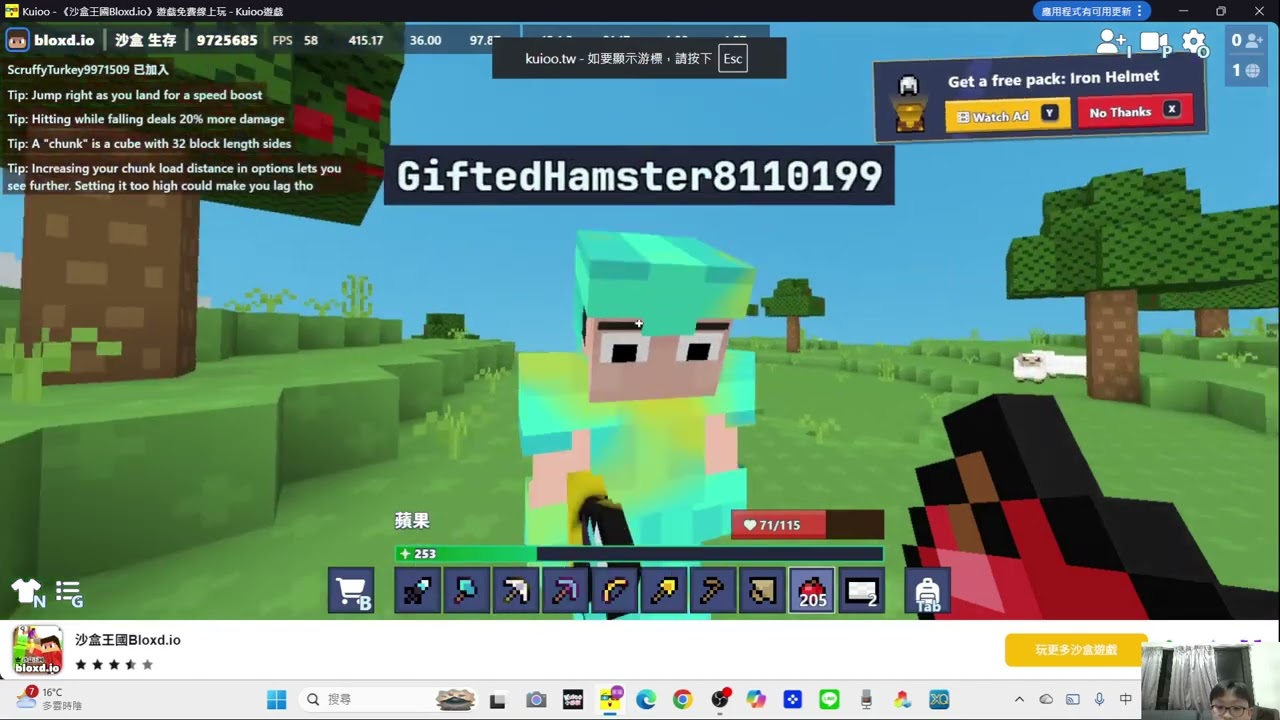Click the friends count add icon

click(1248, 40)
